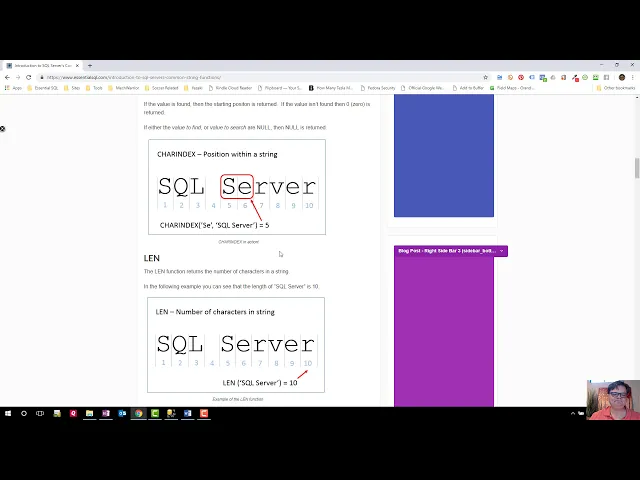Open the pink Q app in taskbar
The width and height of the screenshot is (640, 480).
(73, 413)
